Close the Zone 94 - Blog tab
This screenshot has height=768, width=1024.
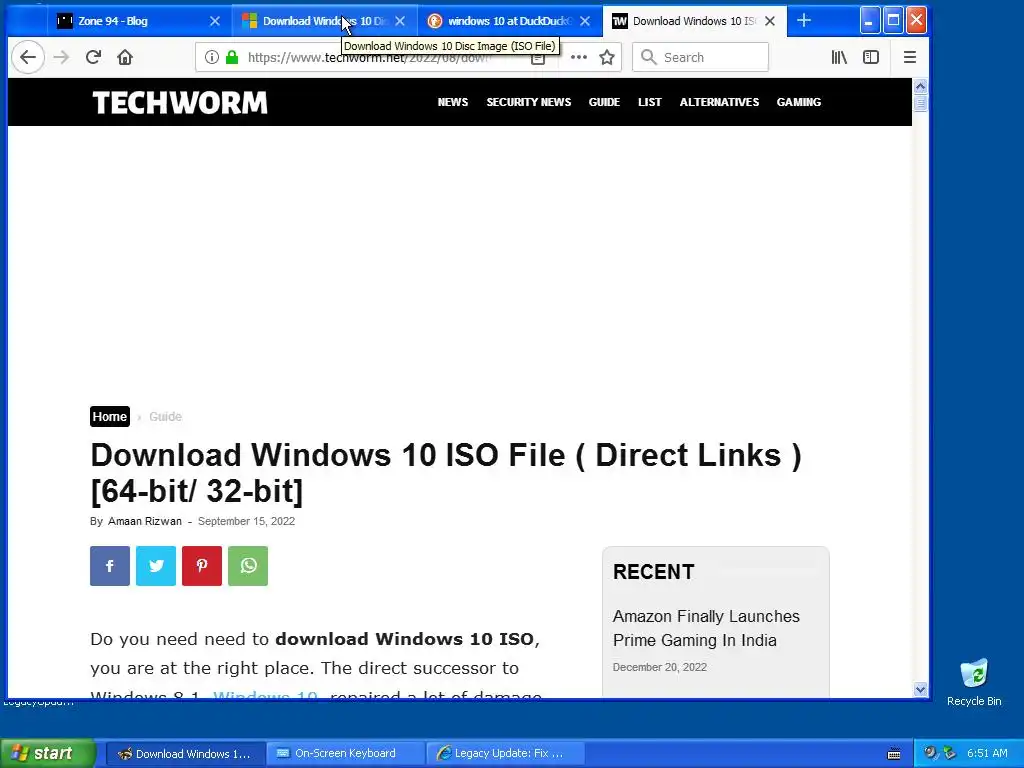[x=215, y=21]
